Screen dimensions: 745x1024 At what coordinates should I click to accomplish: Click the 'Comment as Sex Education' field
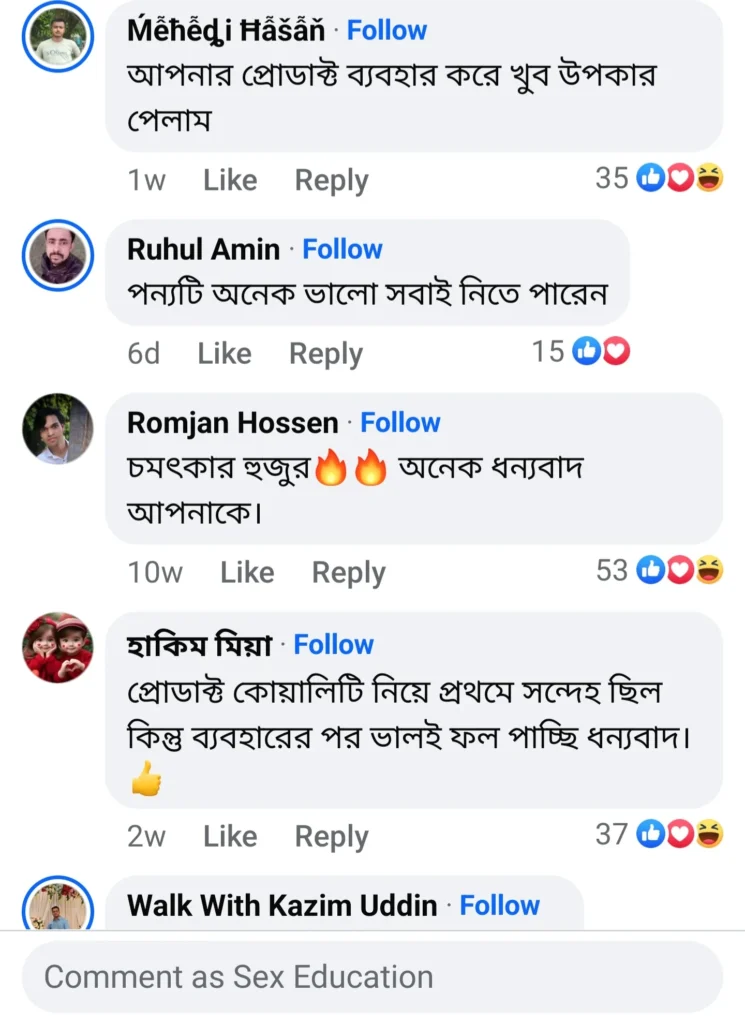[372, 977]
